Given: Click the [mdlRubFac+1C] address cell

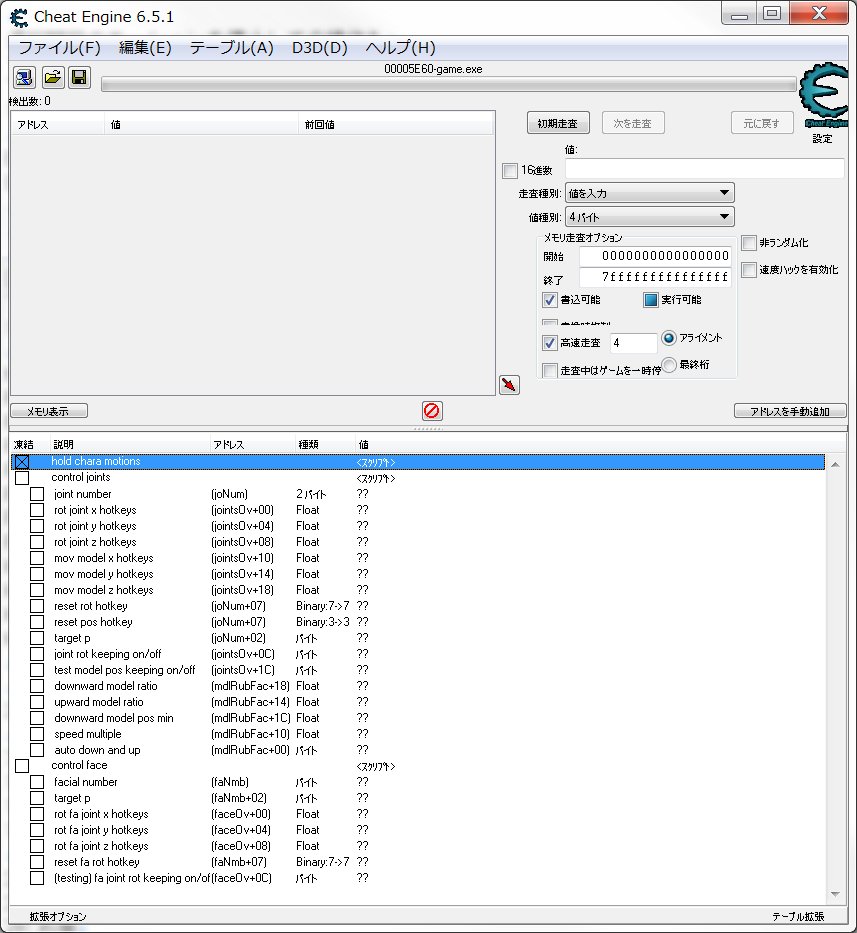Looking at the screenshot, I should (x=251, y=718).
